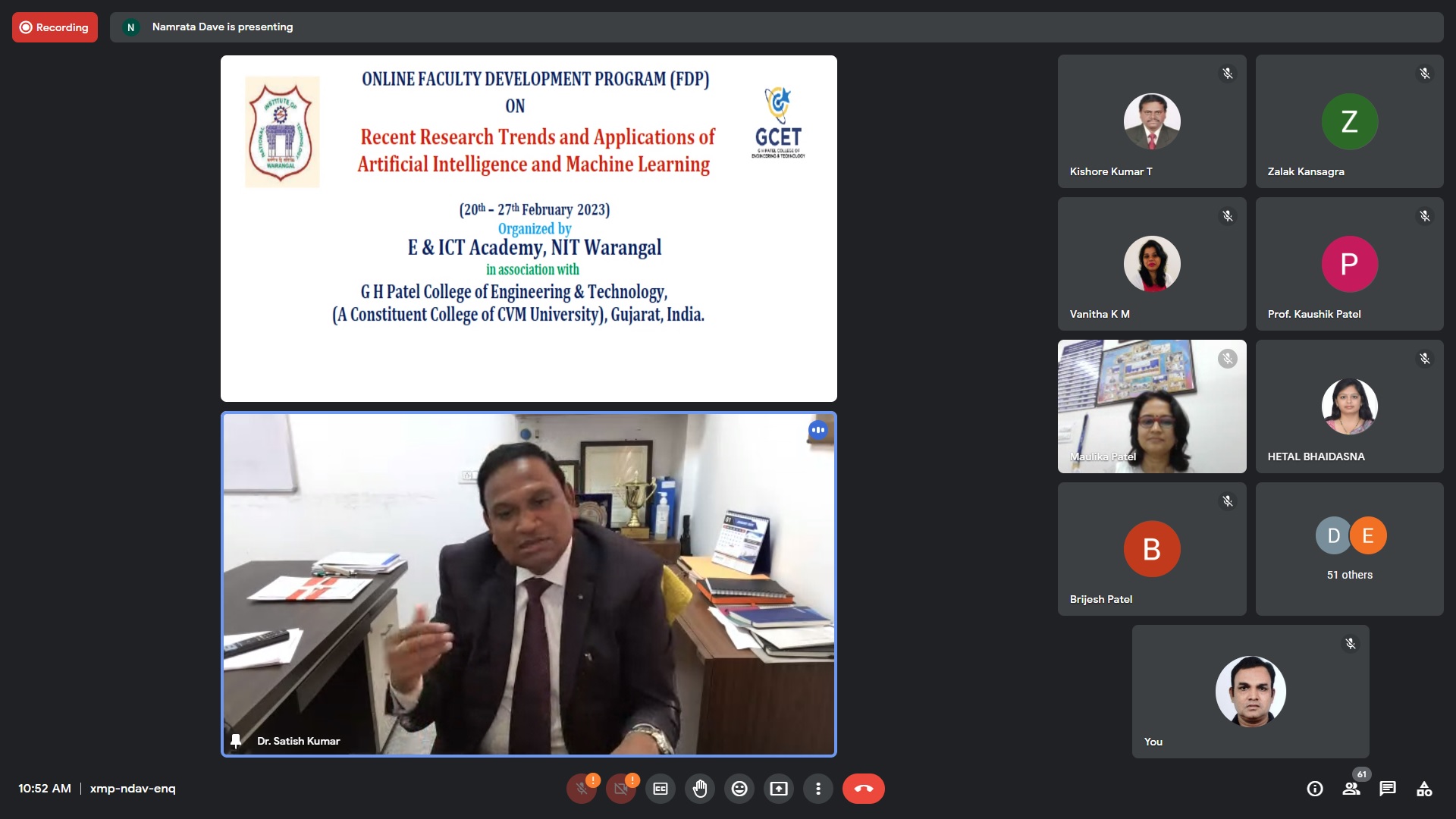Click the muted mic icon on Prof. Kaushik Patel
The height and width of the screenshot is (819, 1456).
coord(1425,216)
